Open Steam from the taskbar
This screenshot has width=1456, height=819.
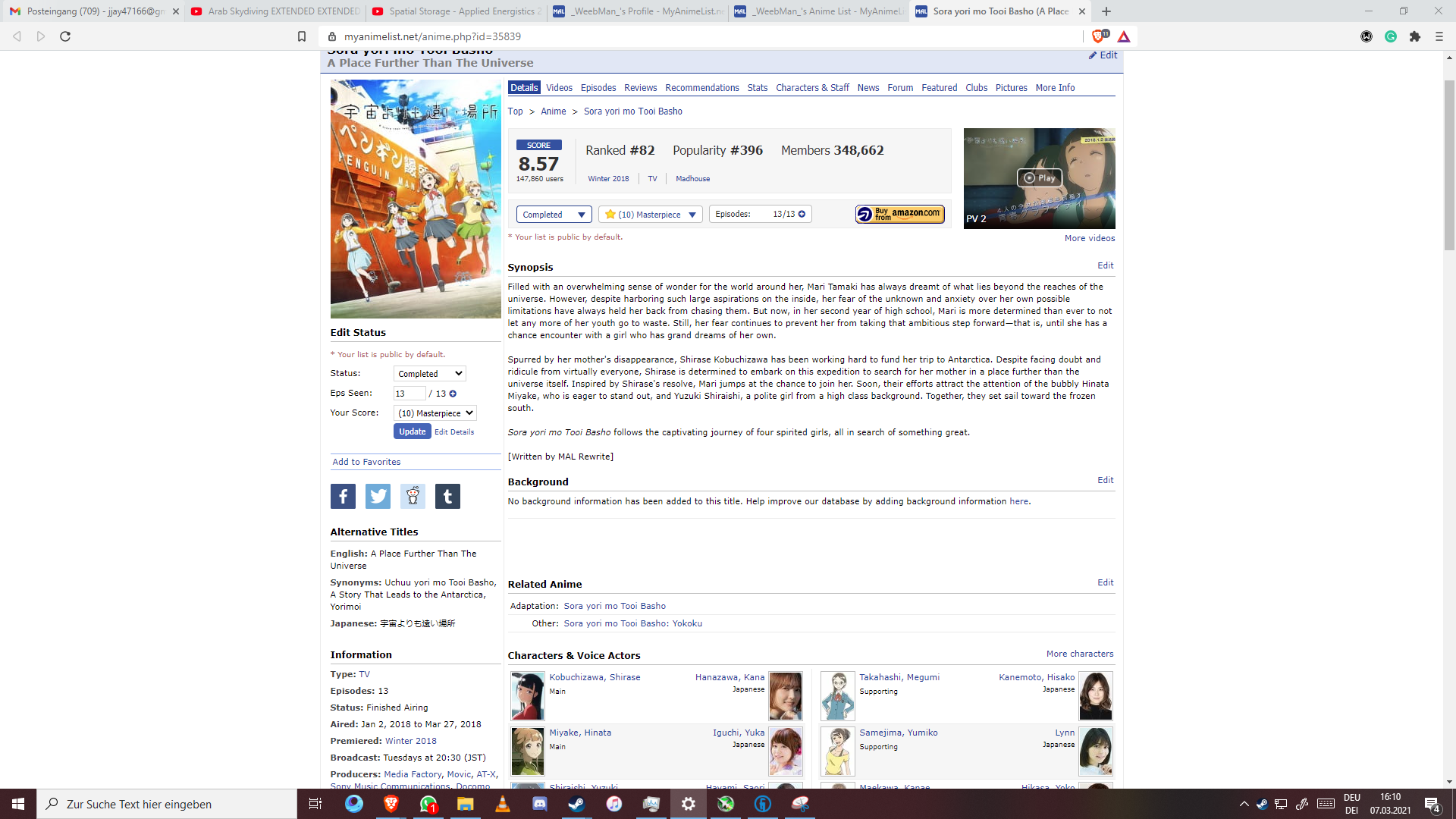pos(577,804)
